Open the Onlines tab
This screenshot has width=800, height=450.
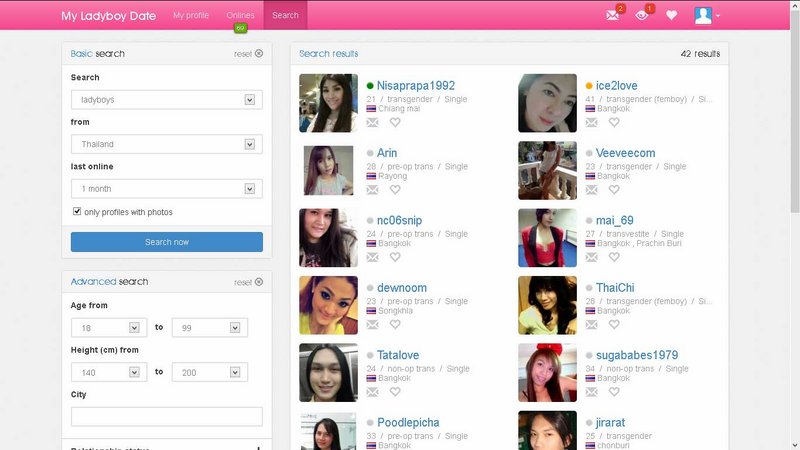pos(240,15)
